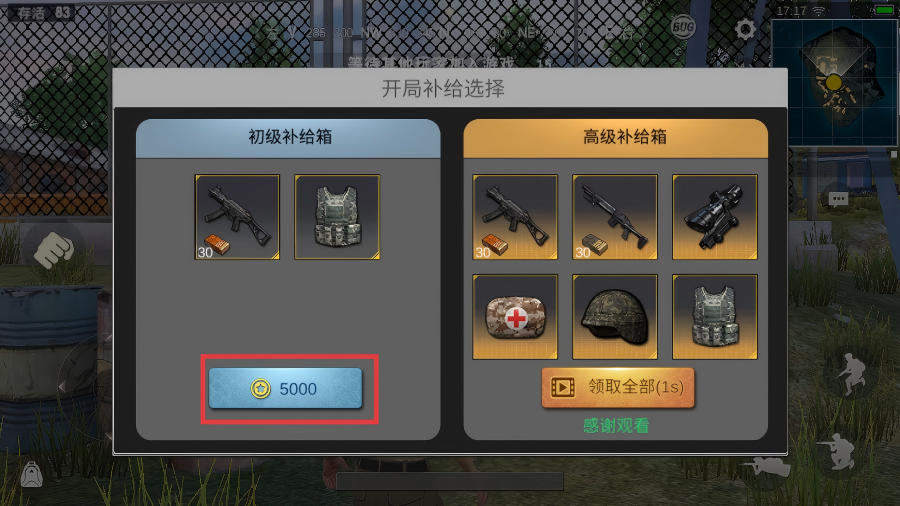Image resolution: width=900 pixels, height=506 pixels.
Task: Choose the camouflage helmet item
Action: pyautogui.click(x=615, y=317)
